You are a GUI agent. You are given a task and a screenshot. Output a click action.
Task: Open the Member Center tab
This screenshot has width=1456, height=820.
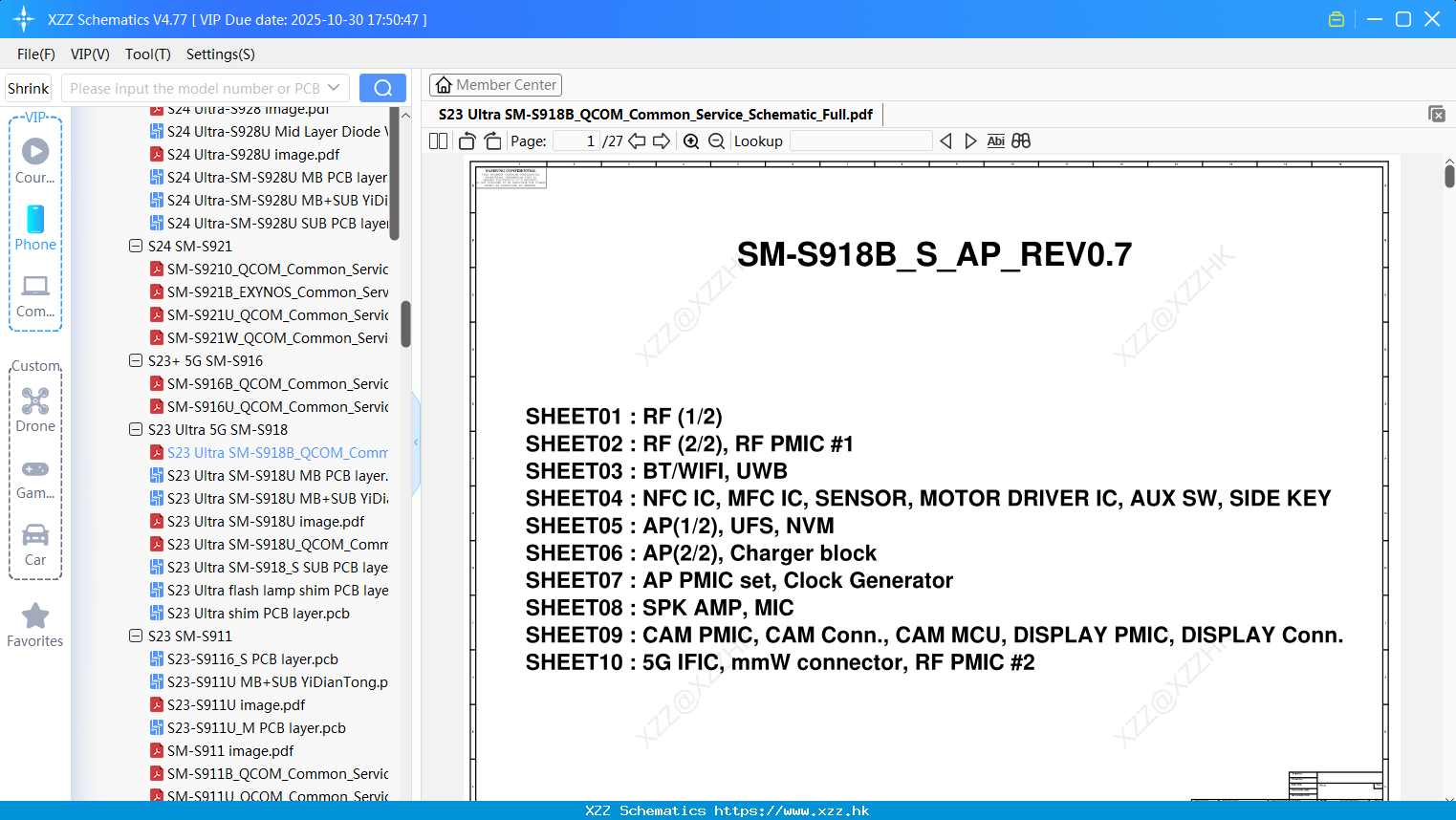(x=495, y=85)
